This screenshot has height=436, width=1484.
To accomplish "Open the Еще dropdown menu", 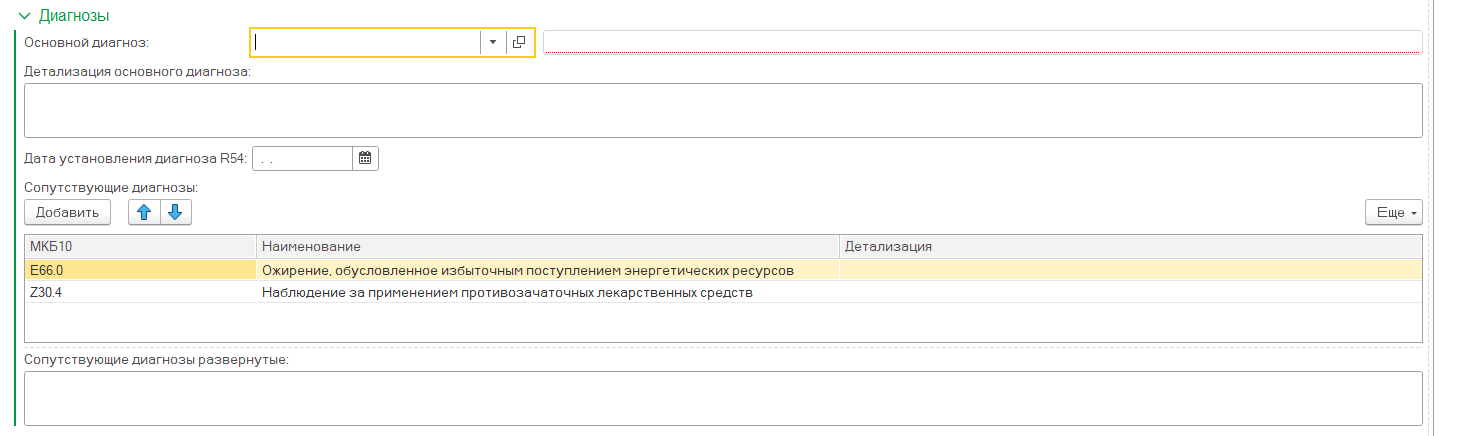I will tap(1393, 212).
